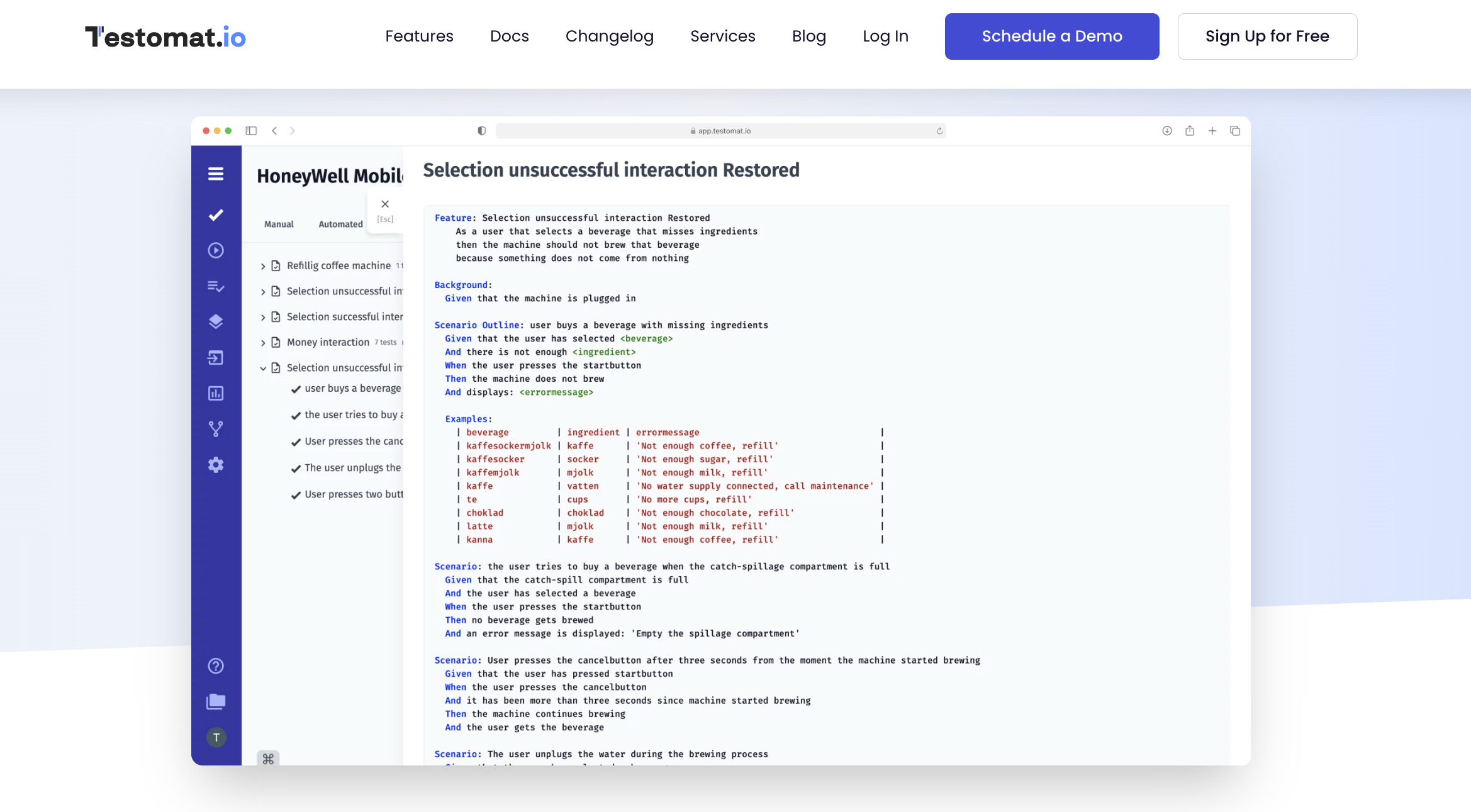Click the Tests checkmark sidebar icon
1471x812 pixels.
216,215
